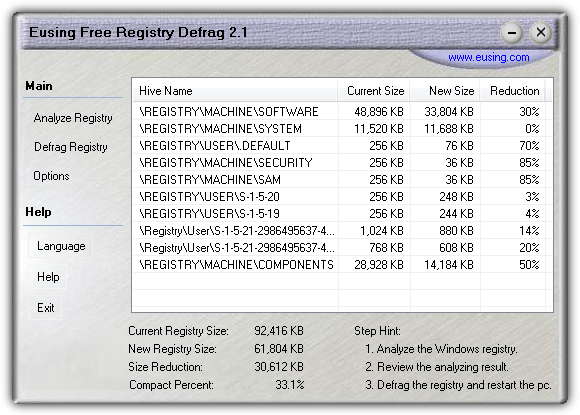Start Defrag Registry from sidebar
Image resolution: width=580 pixels, height=415 pixels.
coord(71,147)
